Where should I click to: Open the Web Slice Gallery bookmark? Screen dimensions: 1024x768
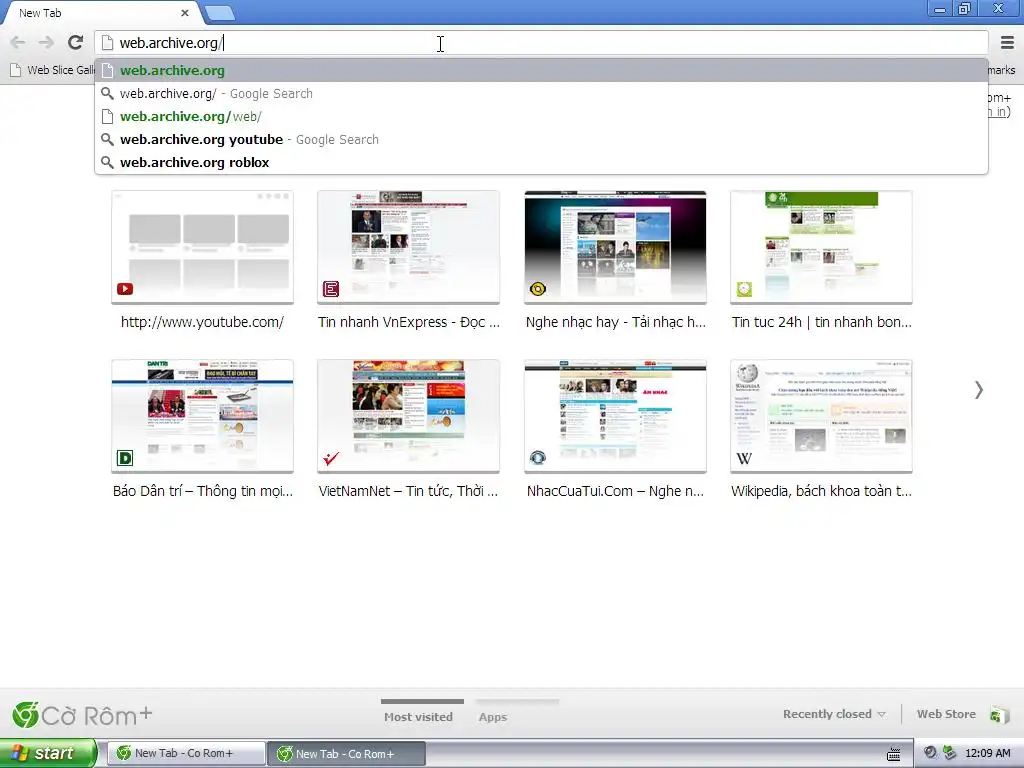tap(54, 70)
